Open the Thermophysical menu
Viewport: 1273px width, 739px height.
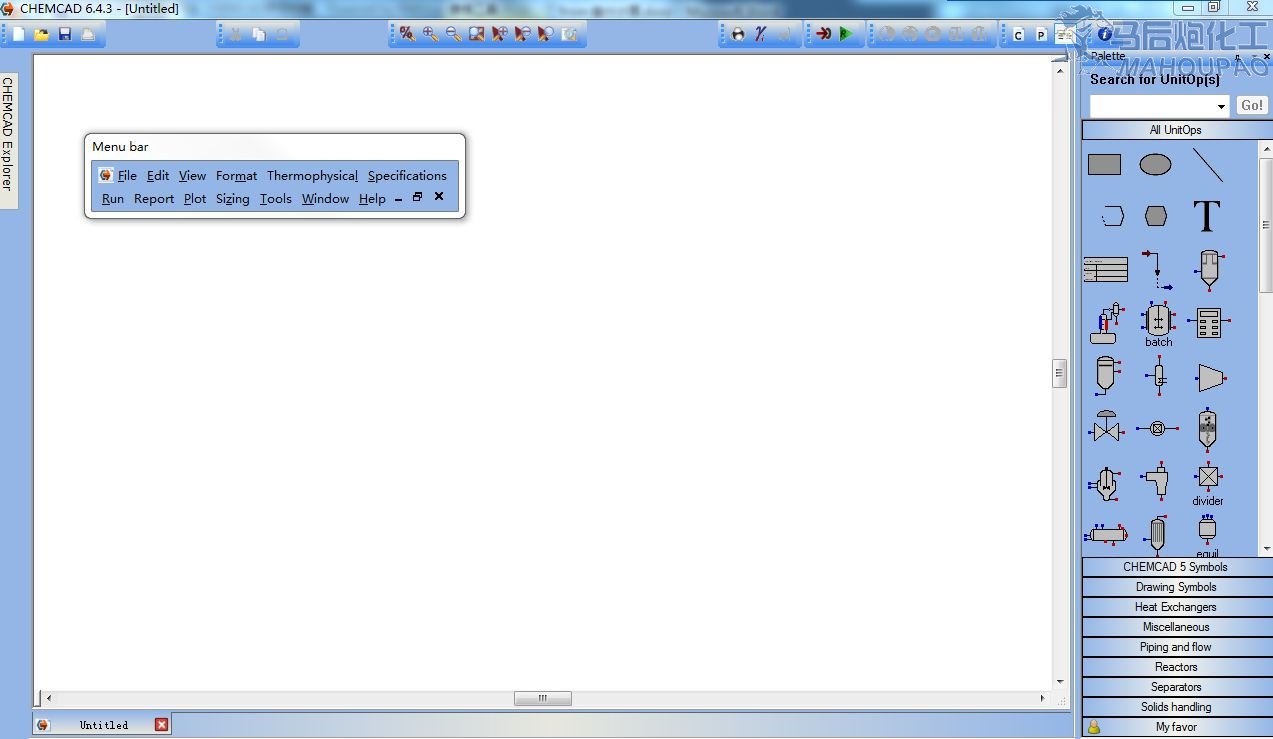pos(312,176)
